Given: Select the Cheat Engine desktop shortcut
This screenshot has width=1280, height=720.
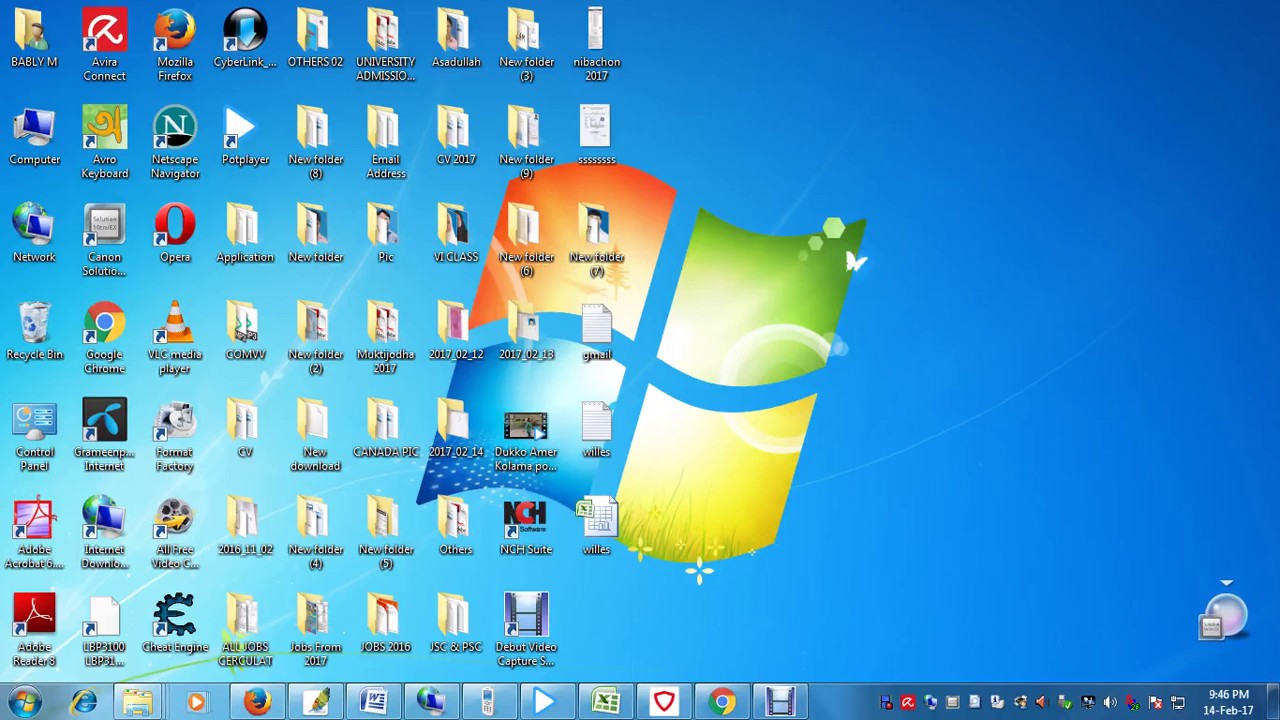Looking at the screenshot, I should 175,624.
